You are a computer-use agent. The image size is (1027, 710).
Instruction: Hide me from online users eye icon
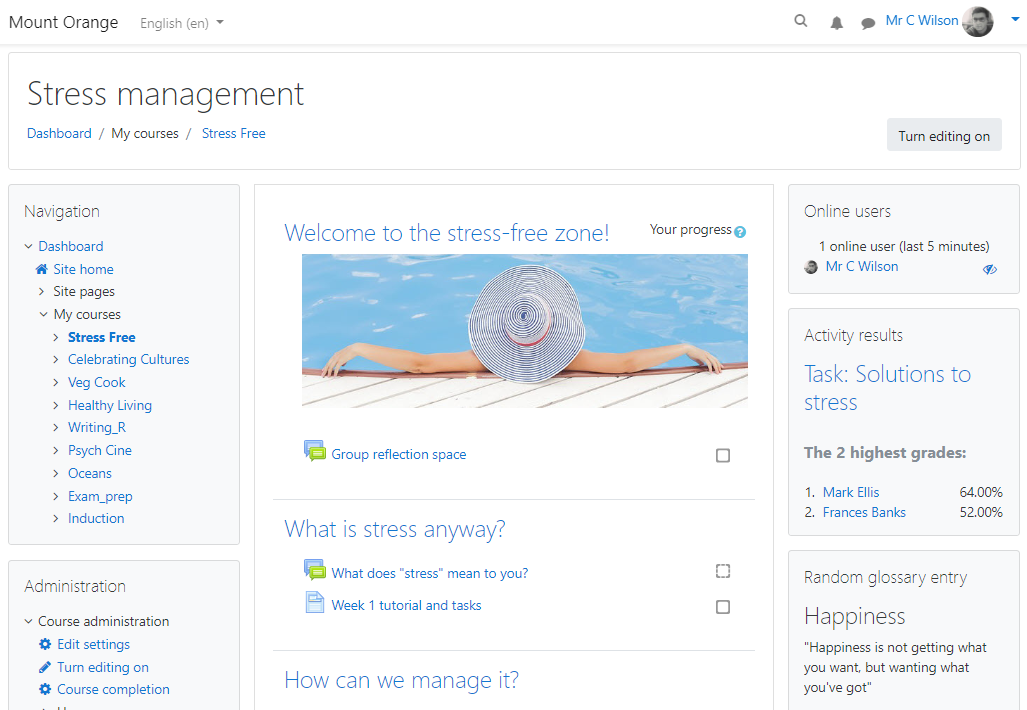point(990,269)
